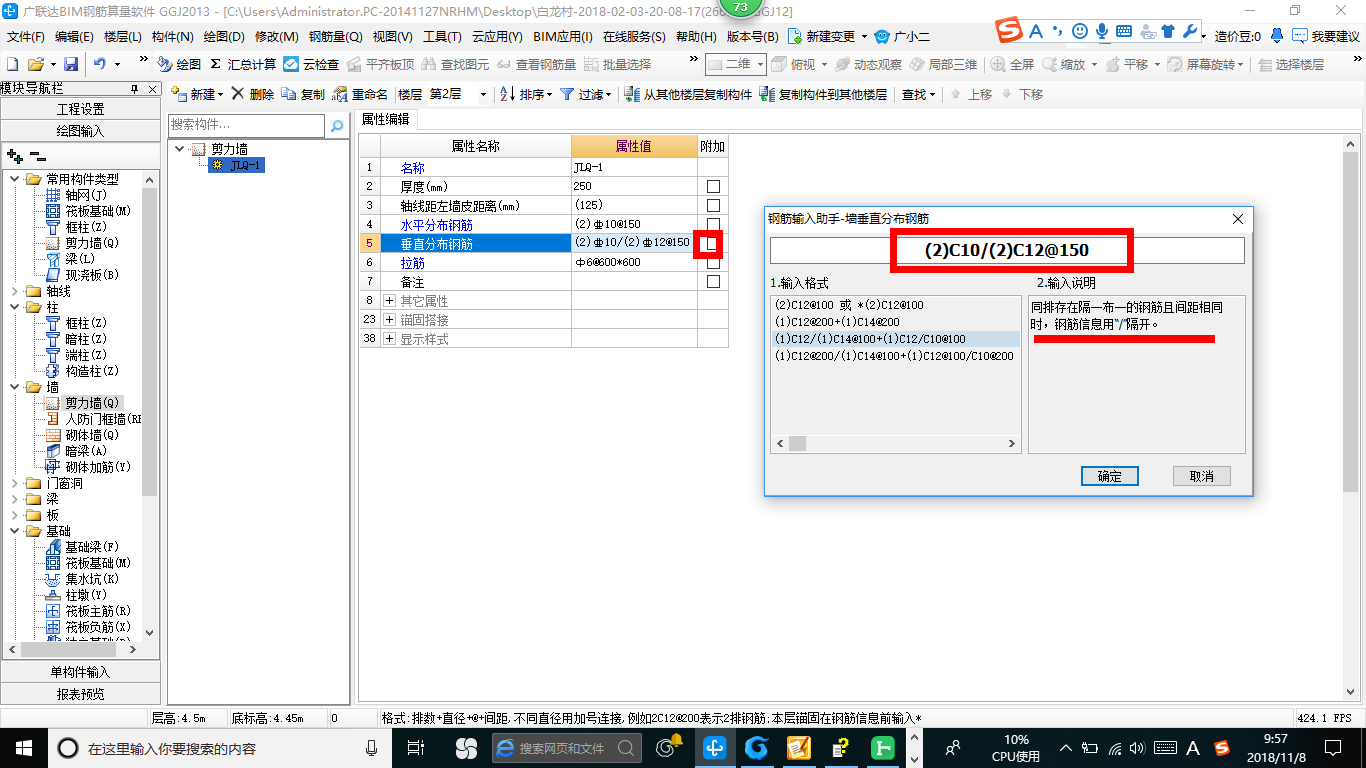This screenshot has width=1366, height=768.
Task: Open the 绘图 drawing mode
Action: (x=179, y=64)
